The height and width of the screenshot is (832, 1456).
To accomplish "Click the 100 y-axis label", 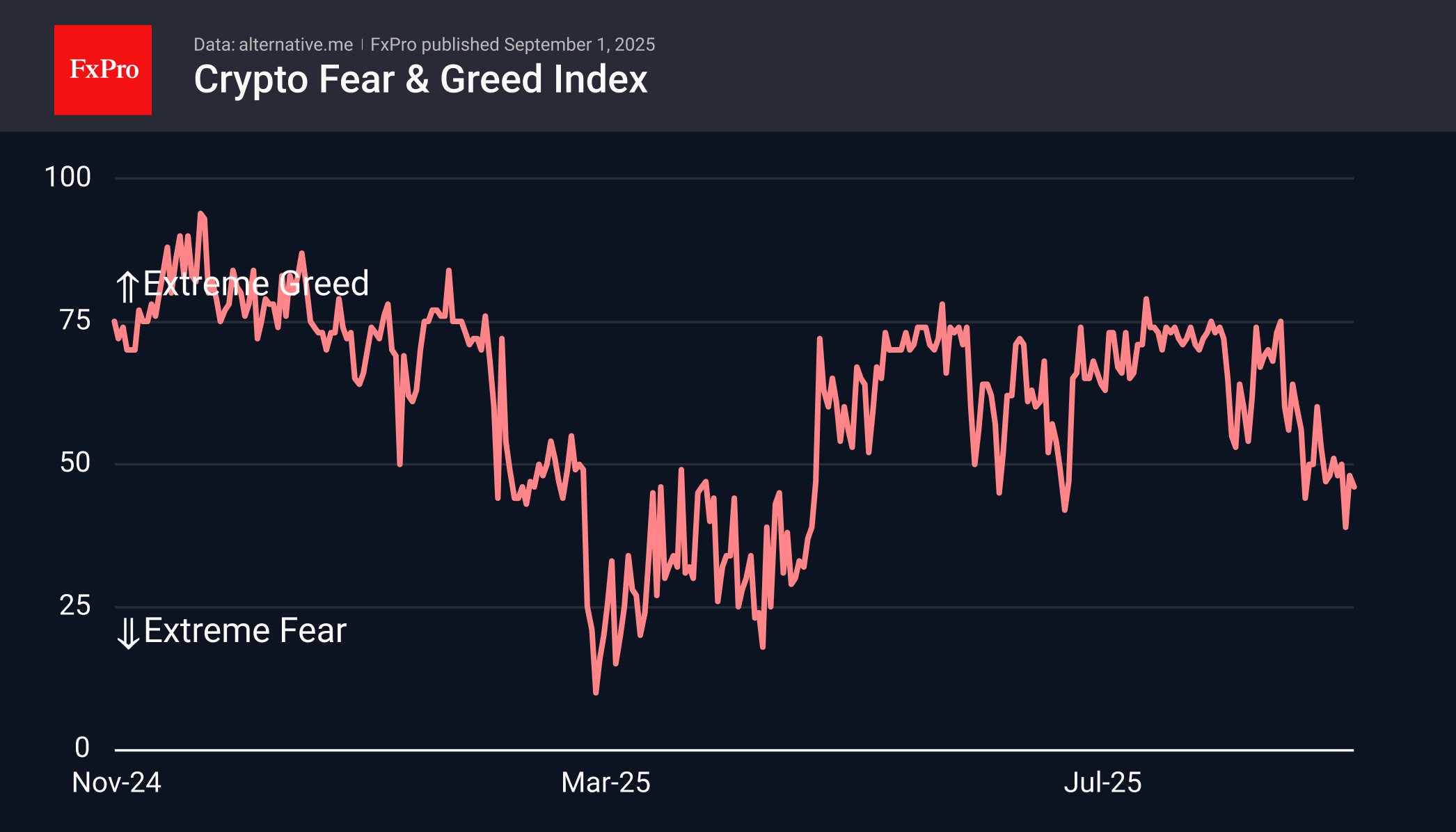I will point(68,177).
